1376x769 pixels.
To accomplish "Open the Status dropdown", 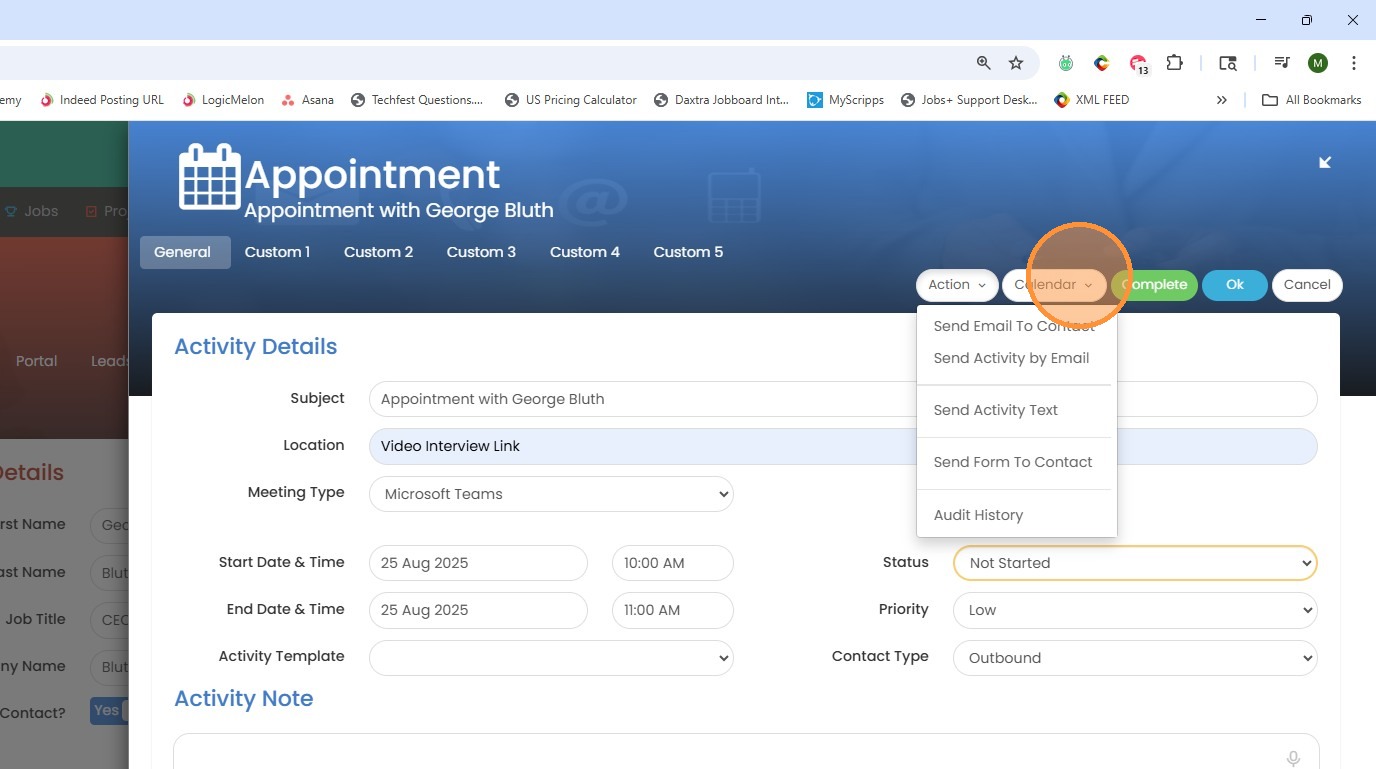I will click(x=1135, y=563).
